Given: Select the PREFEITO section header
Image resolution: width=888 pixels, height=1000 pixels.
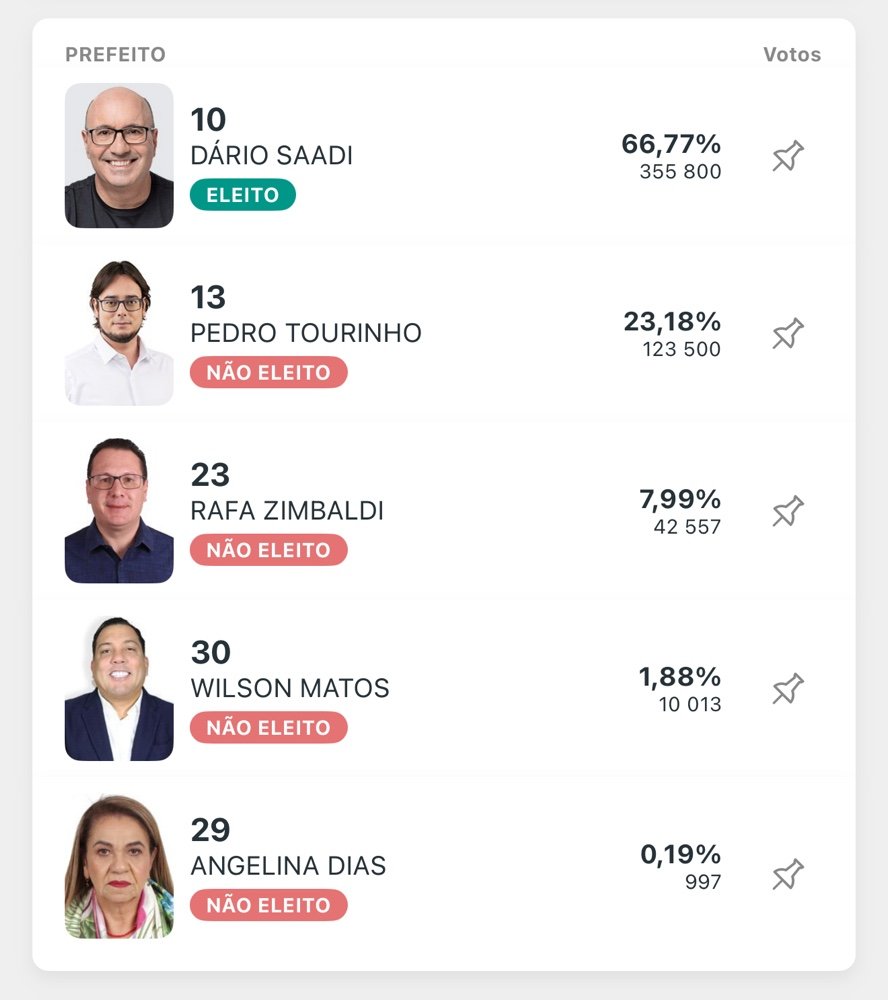Looking at the screenshot, I should pyautogui.click(x=115, y=55).
